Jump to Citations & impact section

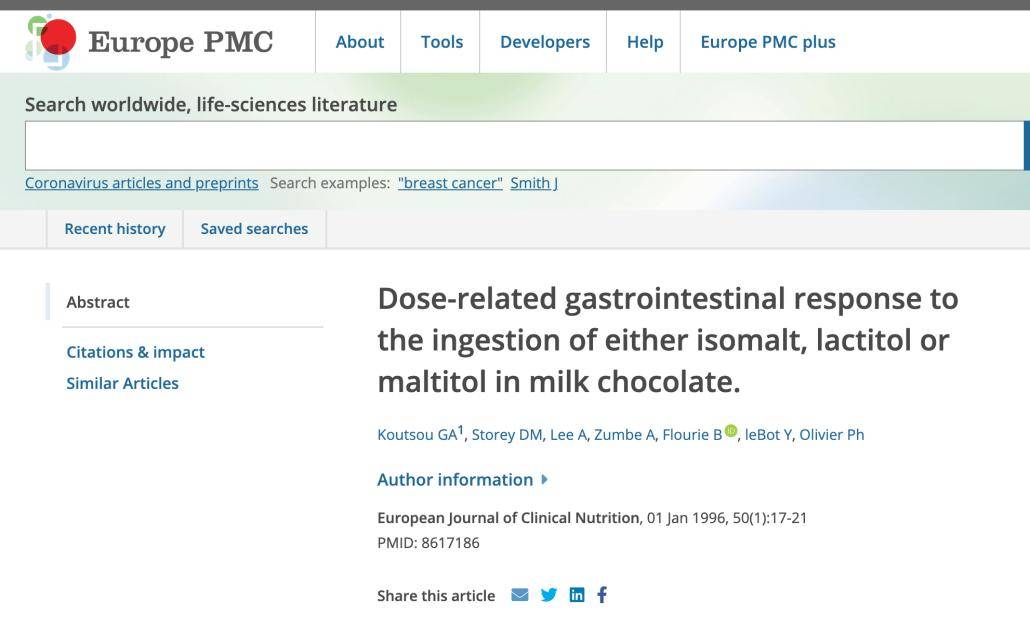coord(135,352)
